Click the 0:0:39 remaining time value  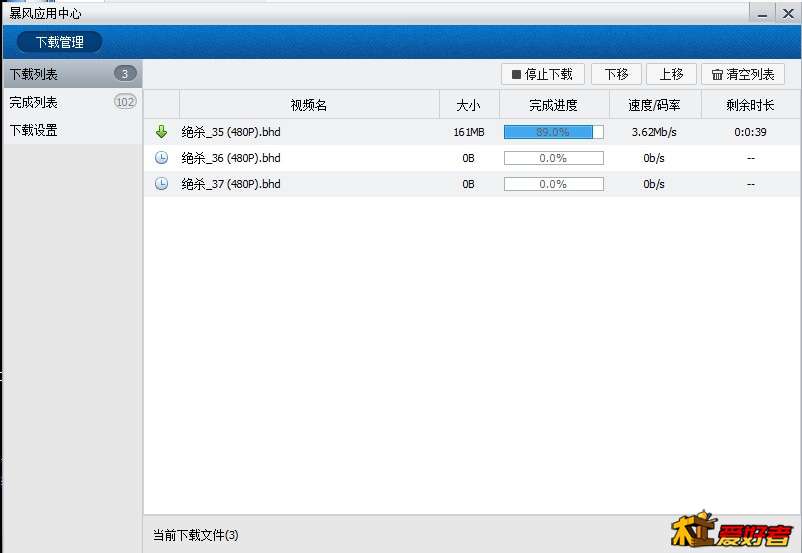tap(750, 132)
